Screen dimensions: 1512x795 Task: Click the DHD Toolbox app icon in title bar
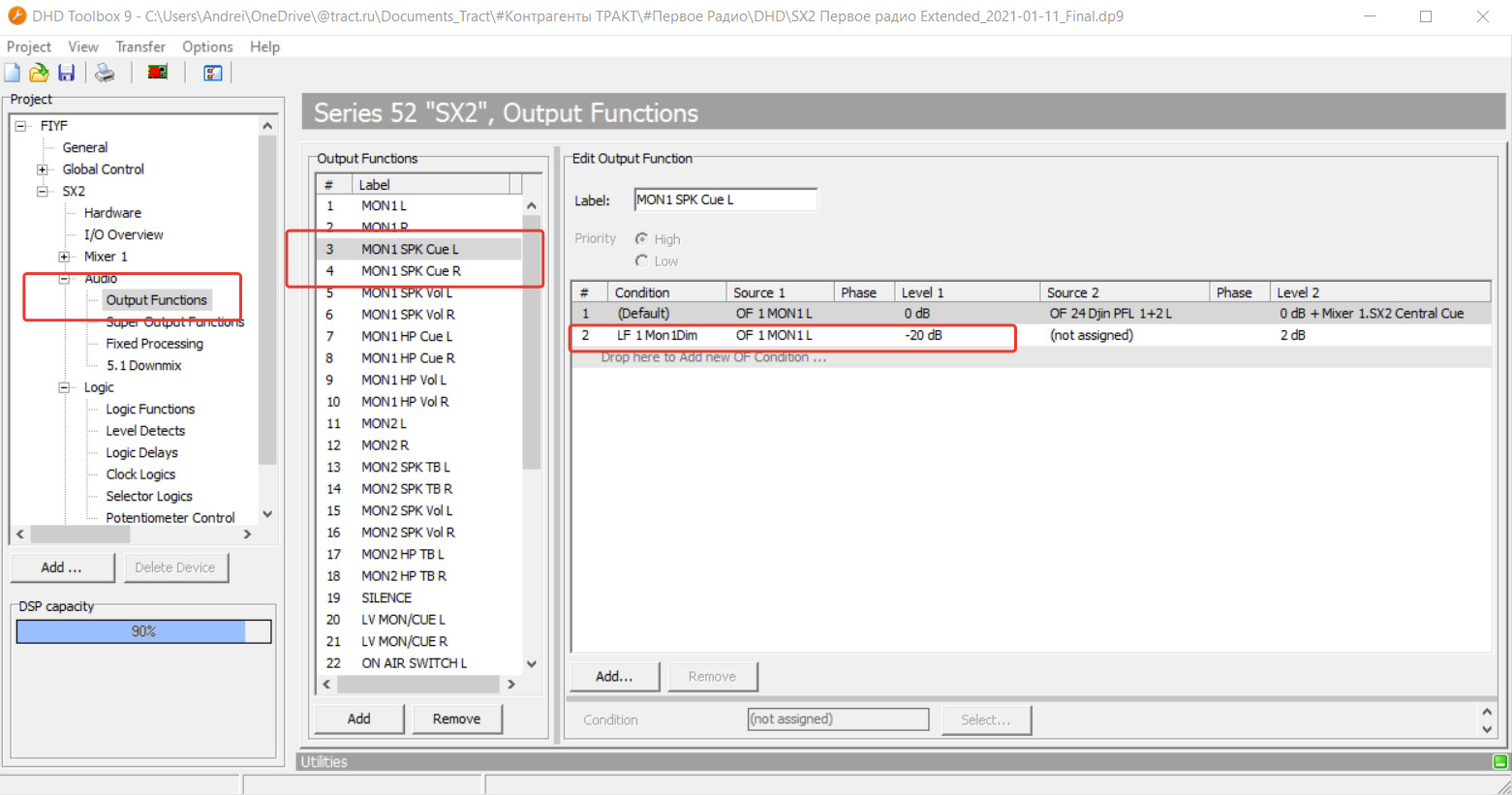pyautogui.click(x=16, y=16)
